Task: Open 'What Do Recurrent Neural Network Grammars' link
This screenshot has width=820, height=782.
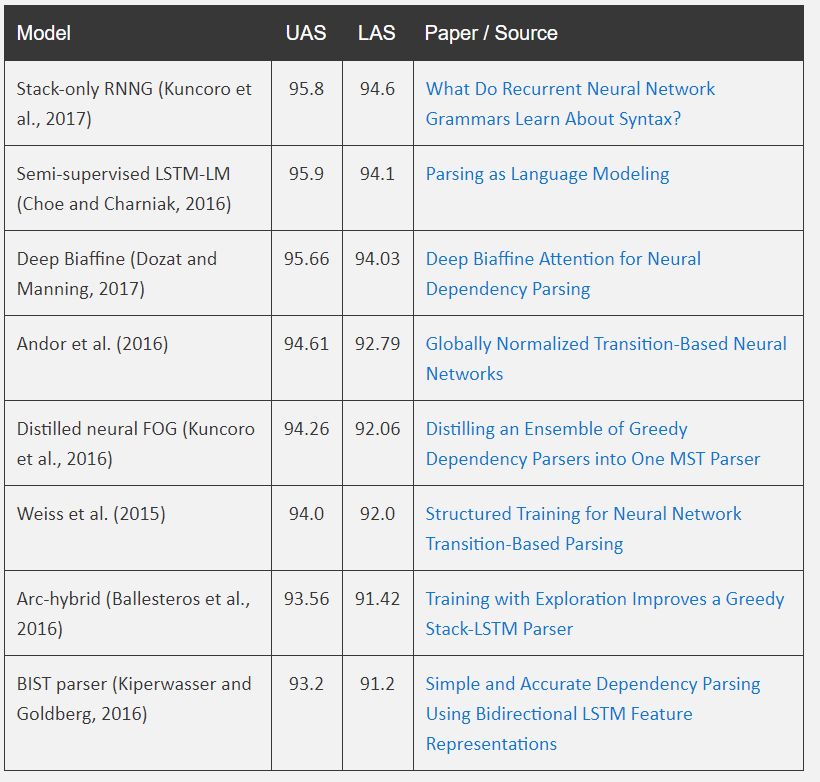Action: [x=570, y=104]
